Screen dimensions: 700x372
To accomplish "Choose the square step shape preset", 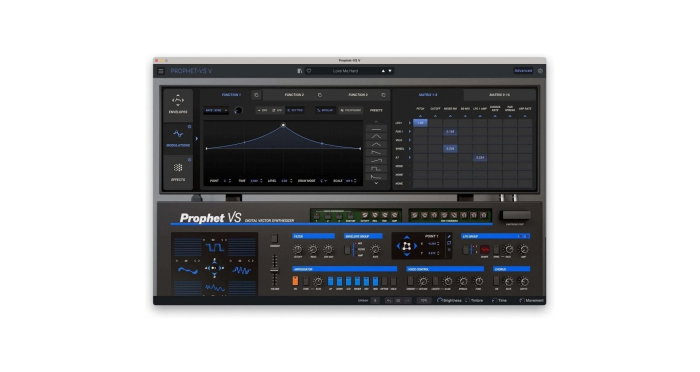I will pos(376,169).
